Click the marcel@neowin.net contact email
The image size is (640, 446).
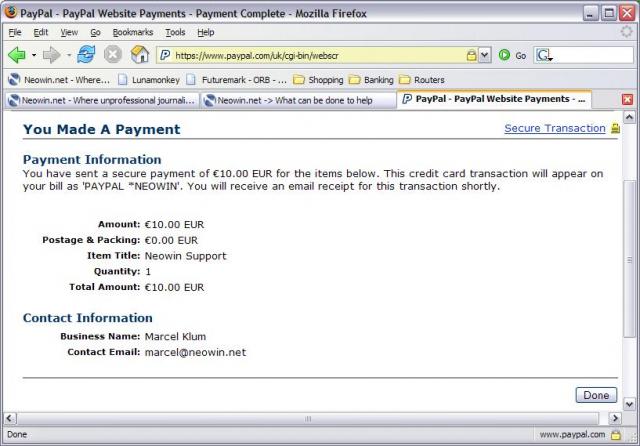point(196,352)
